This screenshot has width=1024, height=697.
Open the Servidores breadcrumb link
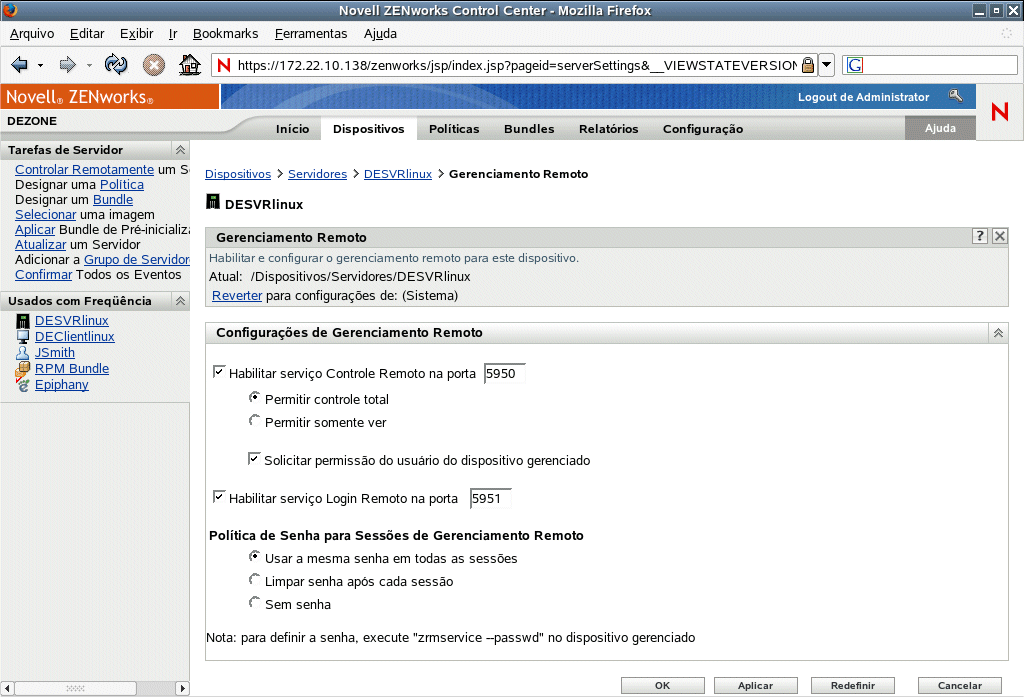pos(317,174)
